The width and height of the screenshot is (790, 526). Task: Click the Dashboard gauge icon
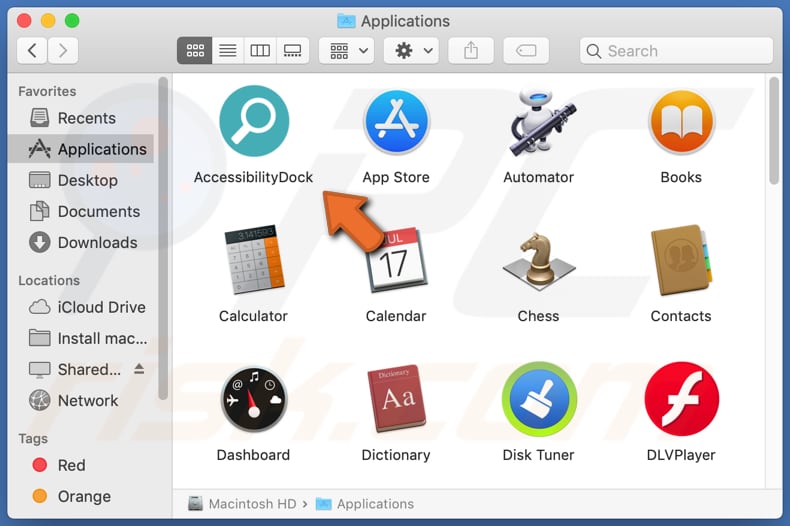253,399
